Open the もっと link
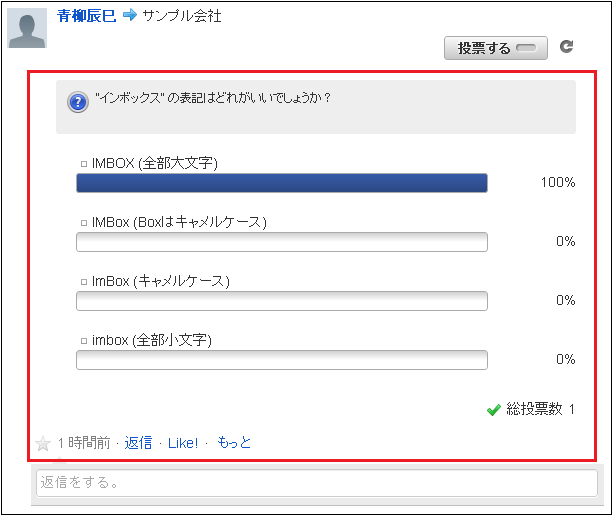Screen dimensions: 612x516 pyautogui.click(x=234, y=443)
